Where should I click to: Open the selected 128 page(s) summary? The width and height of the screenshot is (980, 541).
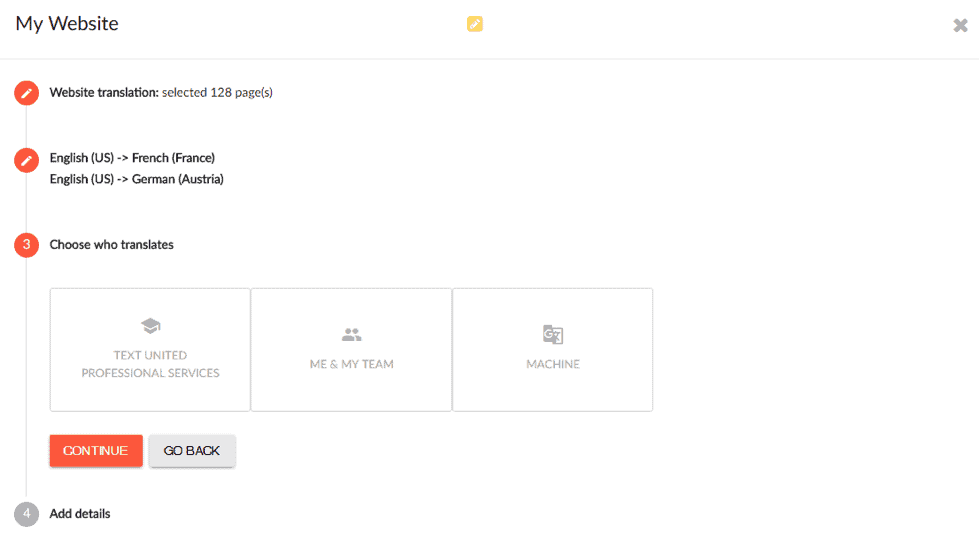click(217, 92)
